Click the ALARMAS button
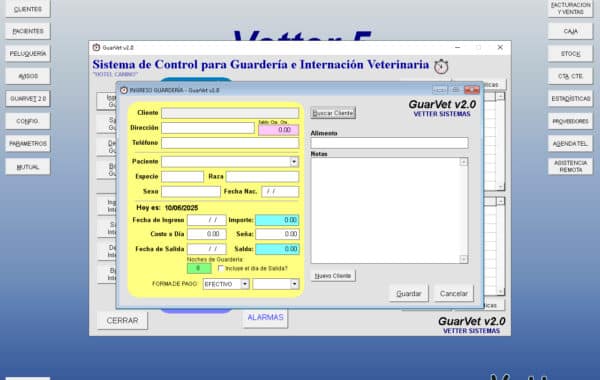This screenshot has width=600, height=380. 265,318
